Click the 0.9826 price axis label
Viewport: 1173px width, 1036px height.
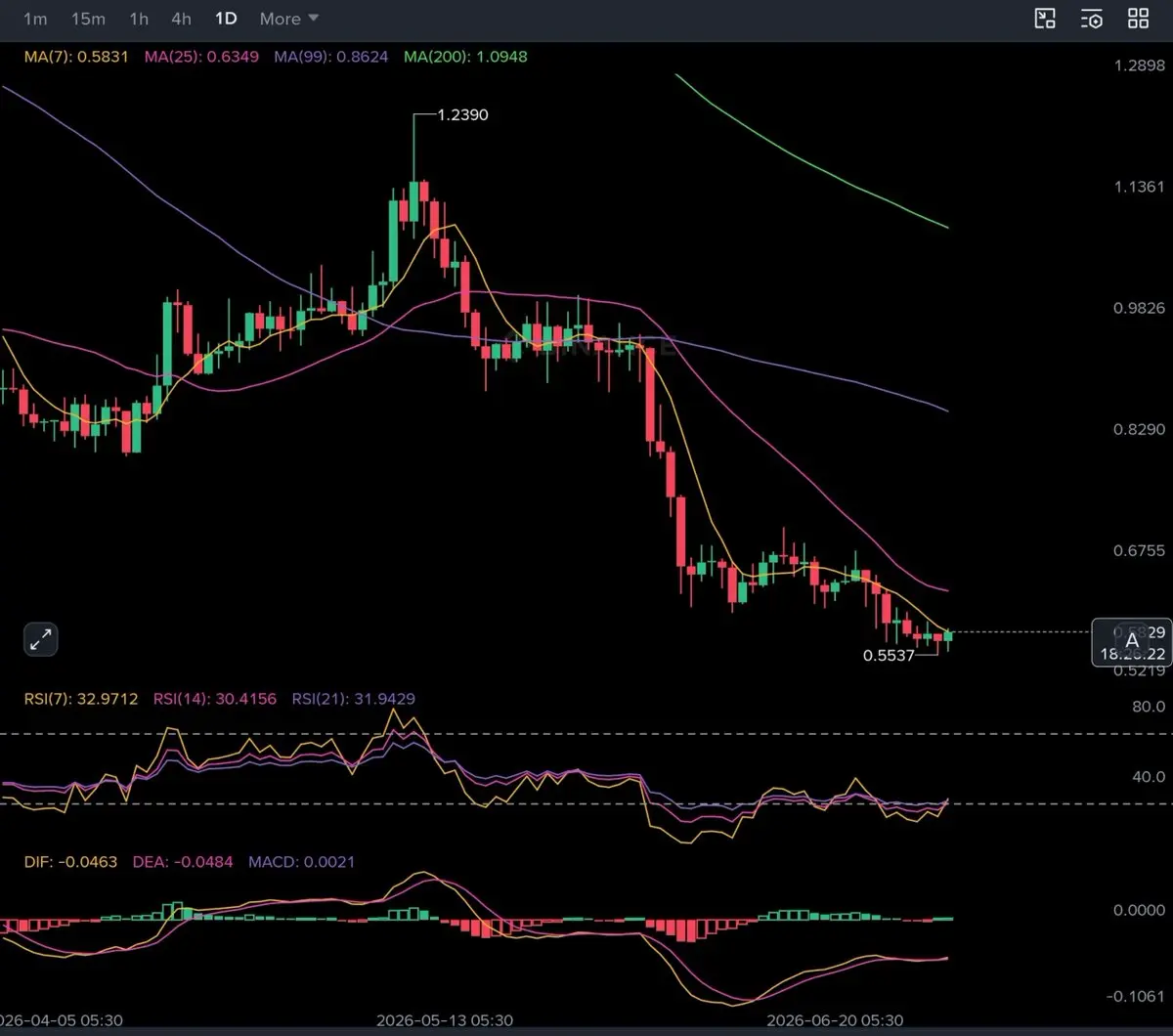[1140, 308]
